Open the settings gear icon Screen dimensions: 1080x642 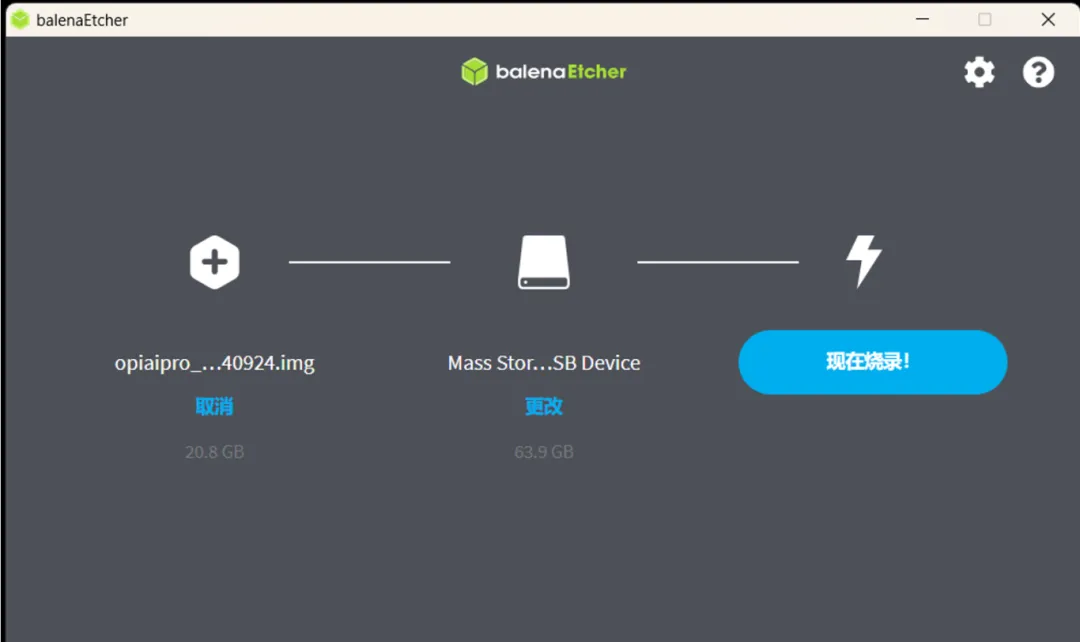click(979, 72)
